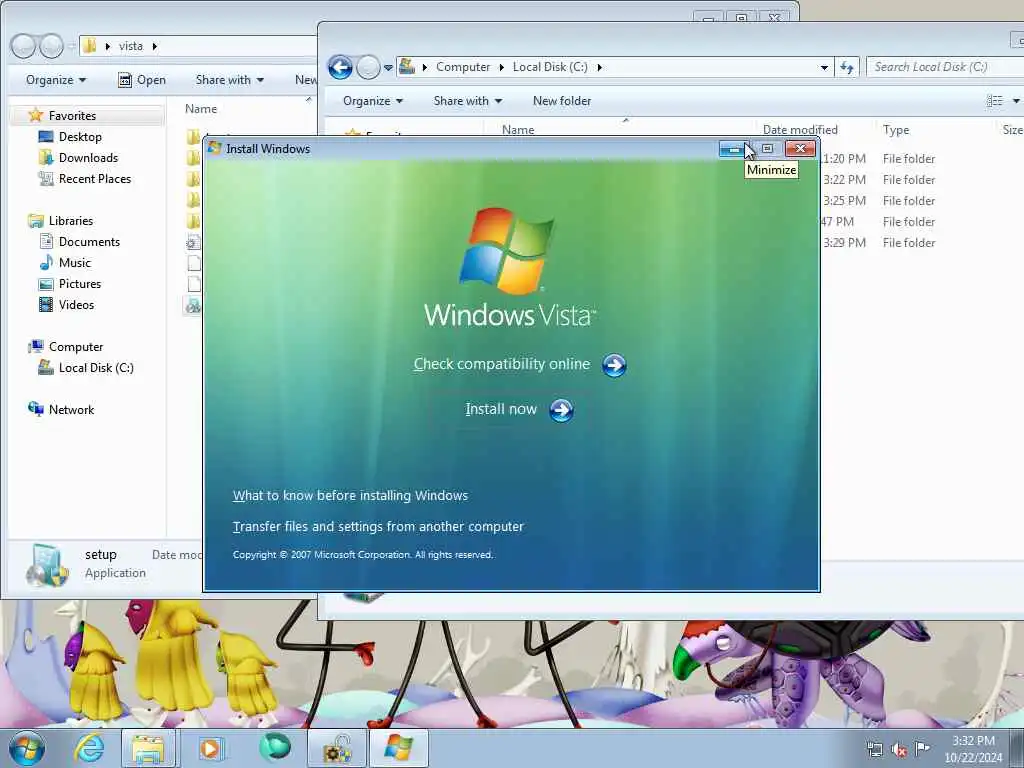Open What to know before installing Windows
The image size is (1024, 768).
[350, 496]
